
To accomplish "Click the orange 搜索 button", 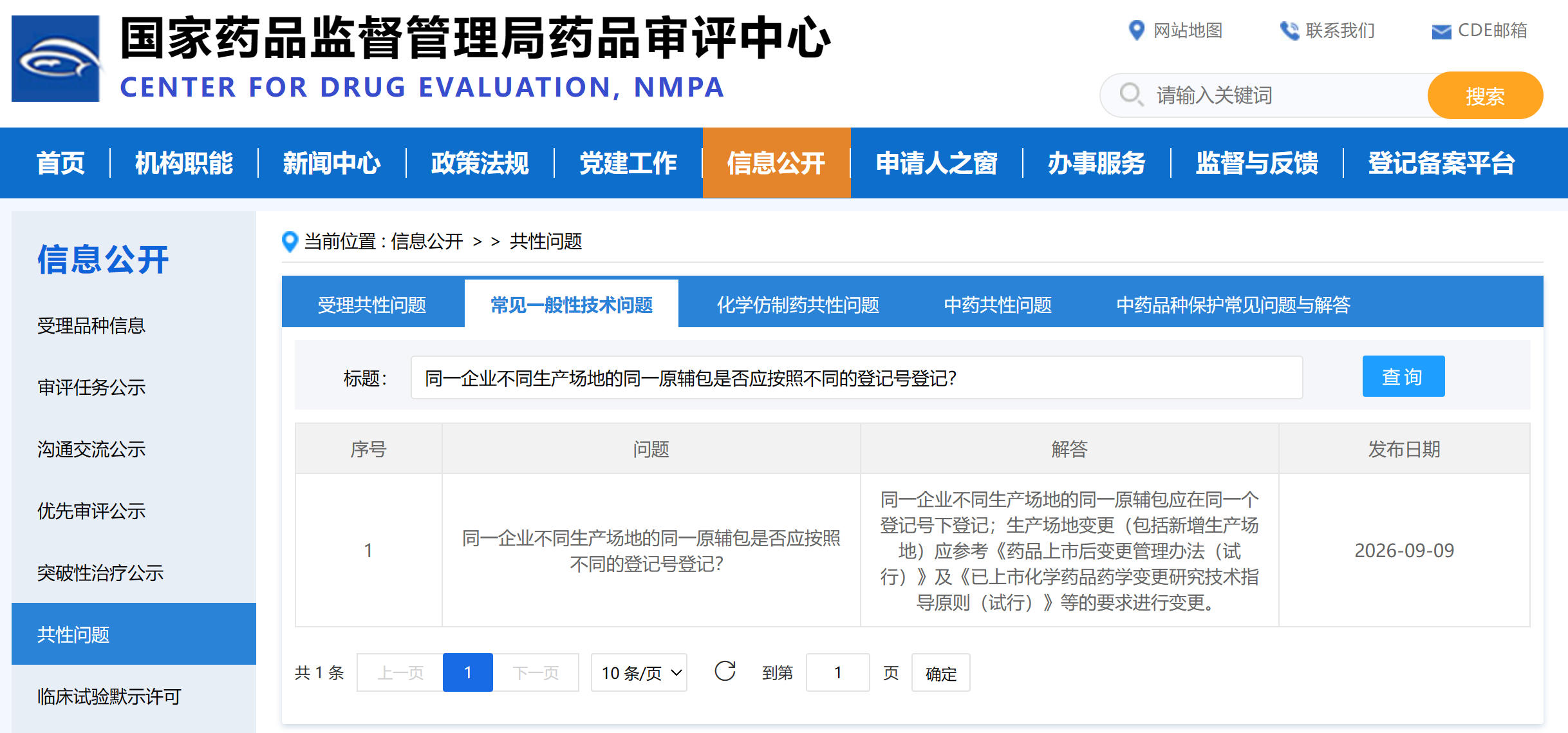I will click(1485, 95).
